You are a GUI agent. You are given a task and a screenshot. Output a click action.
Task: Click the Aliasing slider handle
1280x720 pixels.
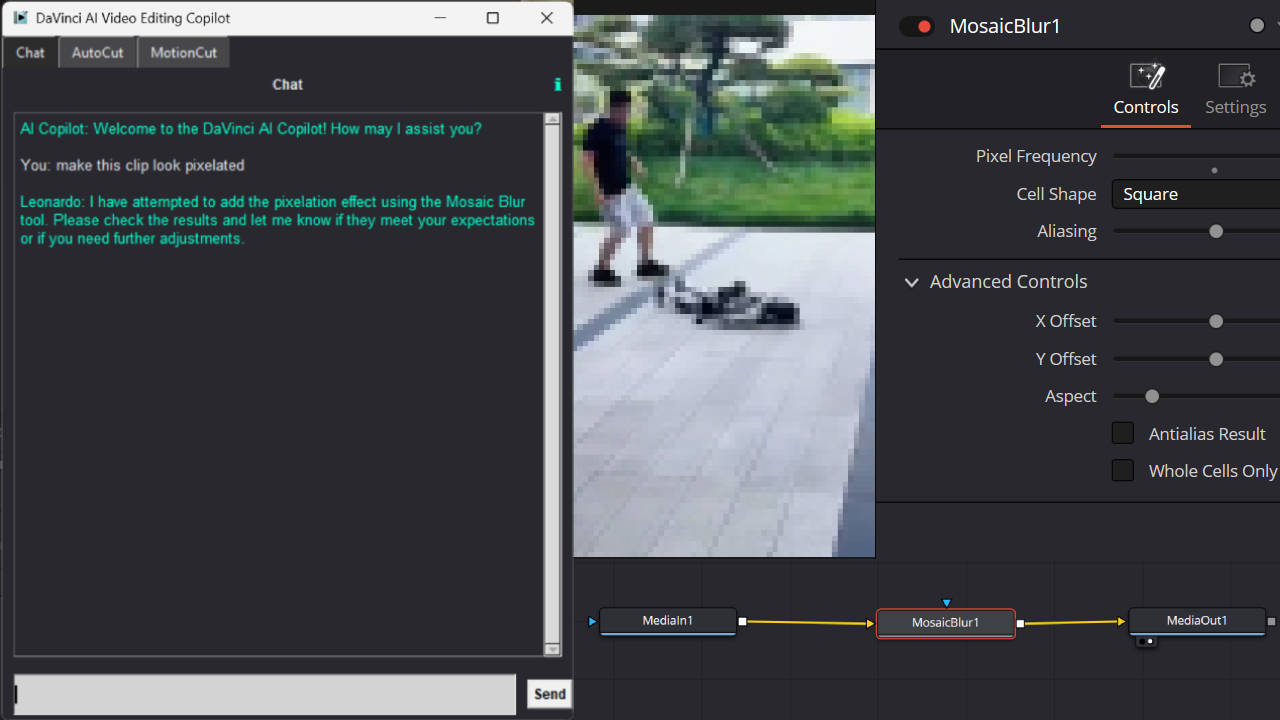[1216, 232]
